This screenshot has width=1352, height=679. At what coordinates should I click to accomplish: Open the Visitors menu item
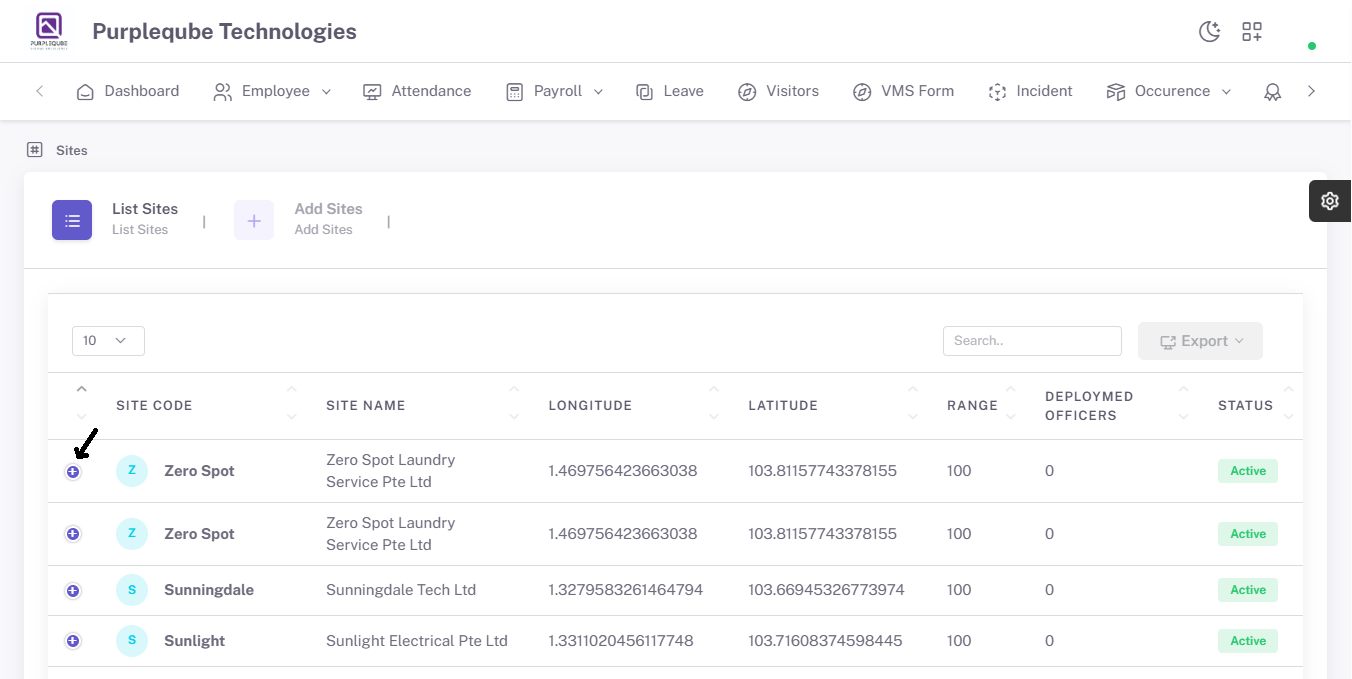coord(778,91)
